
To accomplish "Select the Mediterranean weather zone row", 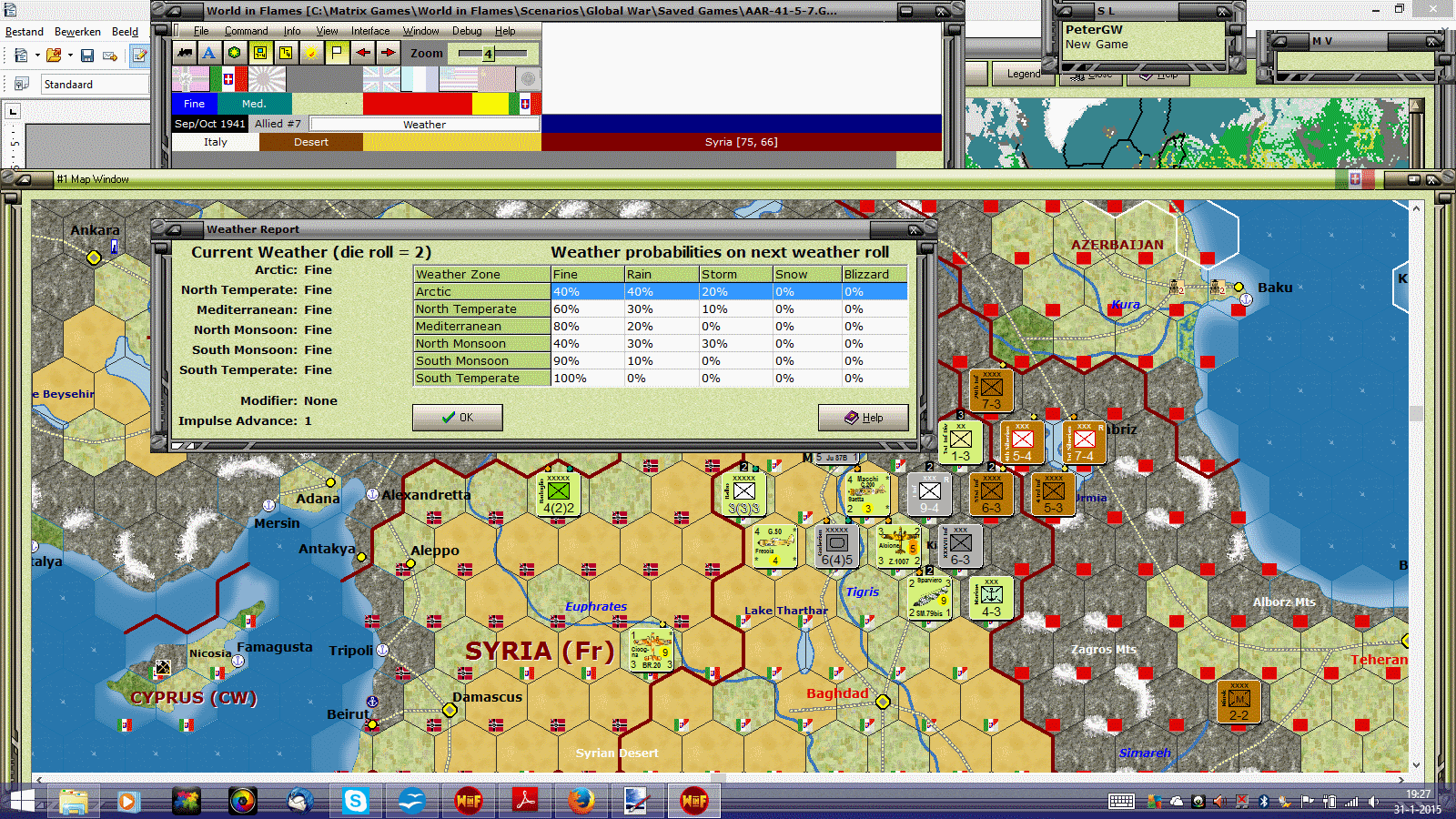I will click(661, 327).
